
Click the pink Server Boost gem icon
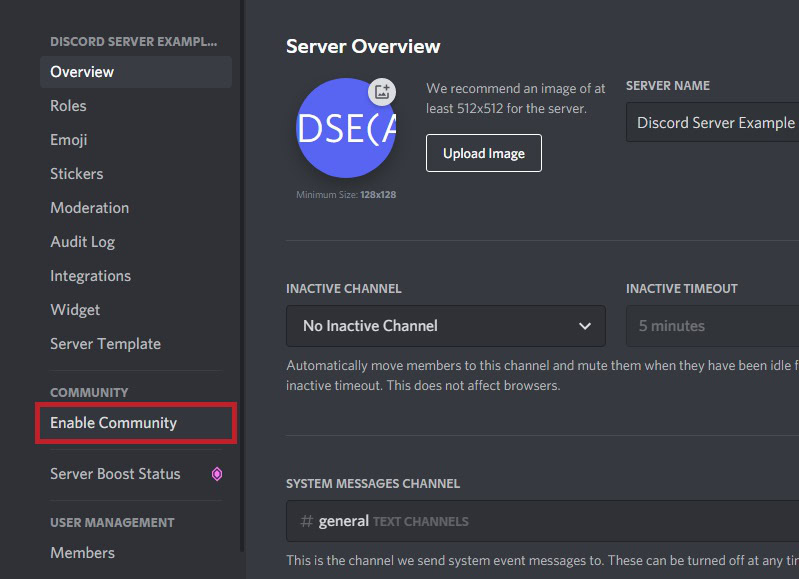click(217, 474)
